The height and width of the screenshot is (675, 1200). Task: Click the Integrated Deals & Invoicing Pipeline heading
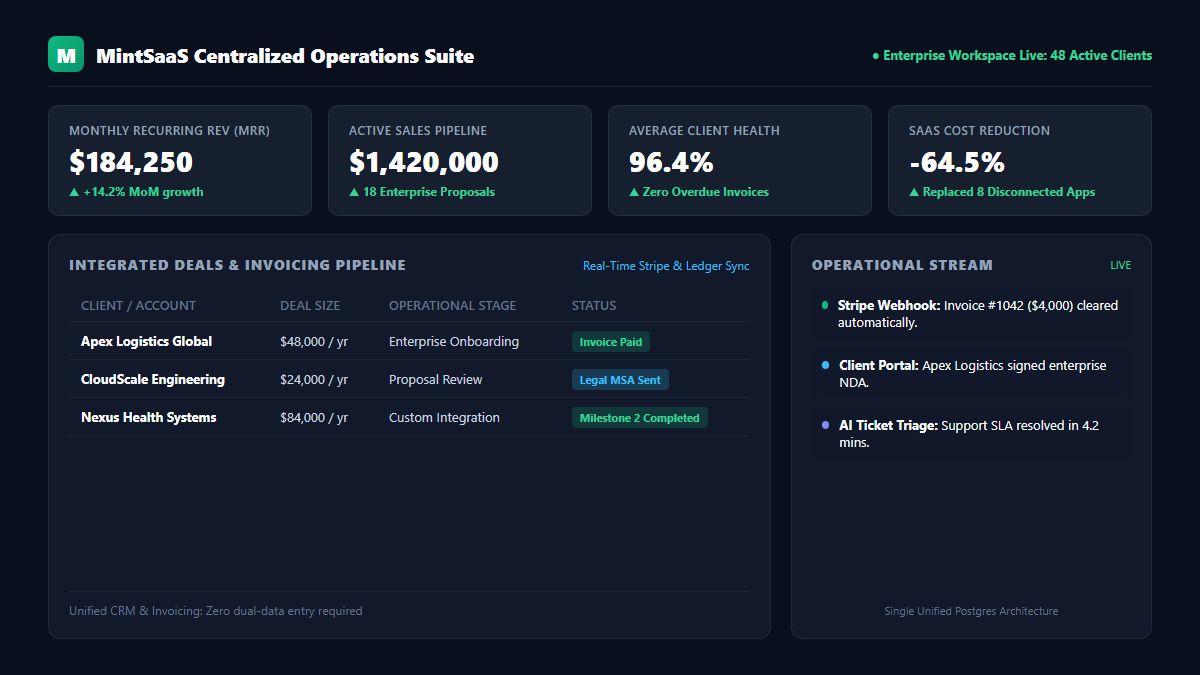coord(237,265)
